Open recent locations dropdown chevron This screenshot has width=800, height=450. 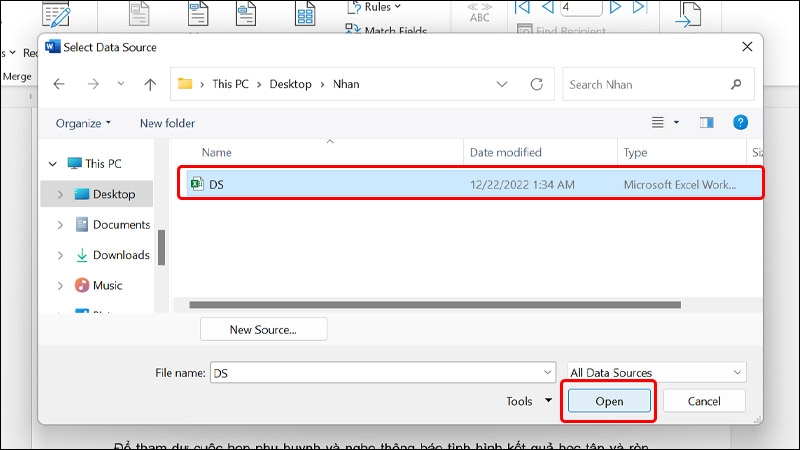click(121, 84)
